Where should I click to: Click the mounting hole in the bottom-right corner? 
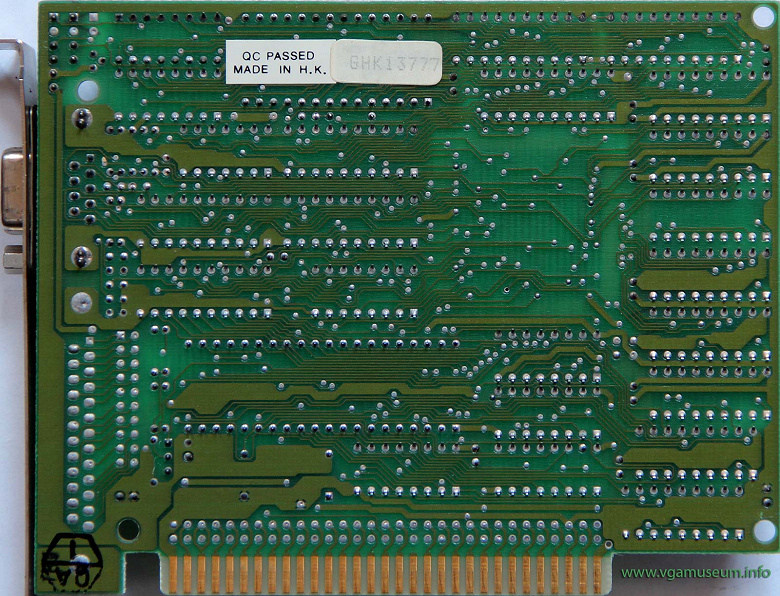point(764,531)
